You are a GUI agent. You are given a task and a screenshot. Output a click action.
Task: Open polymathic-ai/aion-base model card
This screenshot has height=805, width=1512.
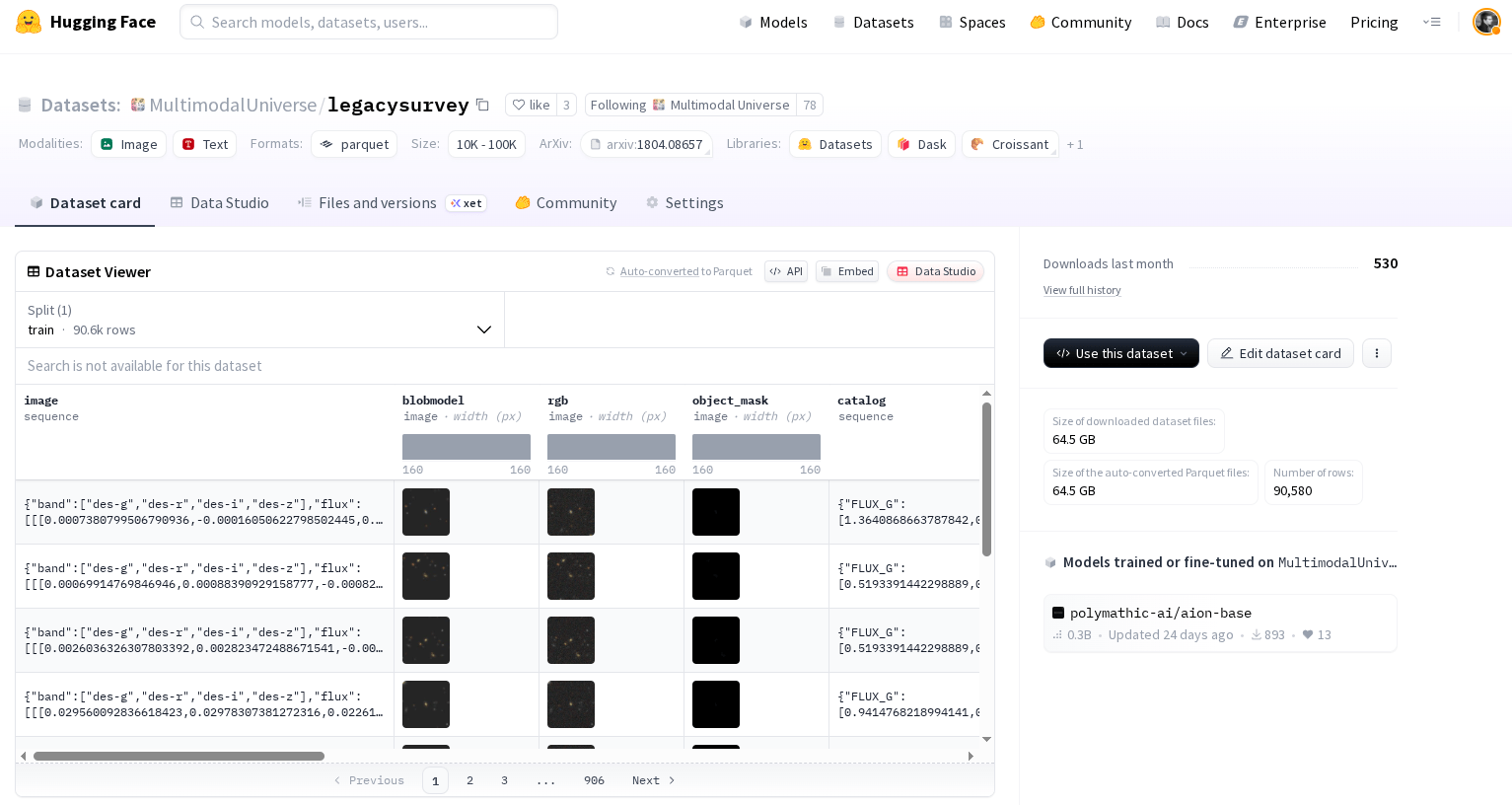click(1220, 622)
